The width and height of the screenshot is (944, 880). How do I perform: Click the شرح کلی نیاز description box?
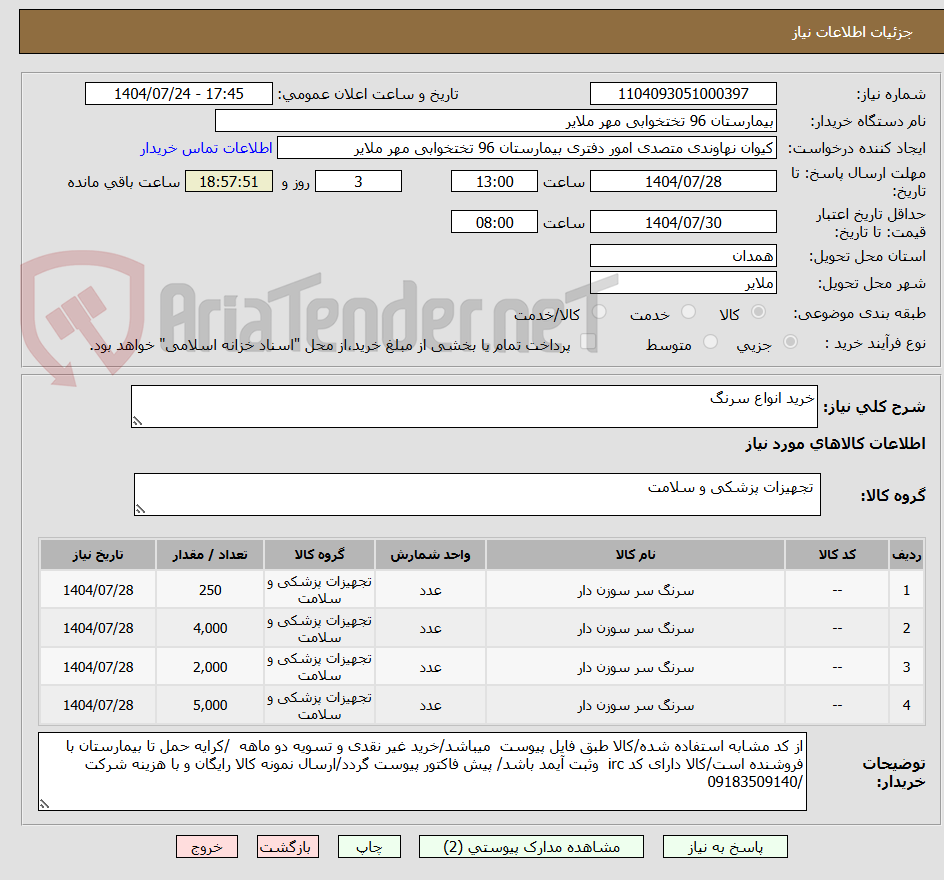point(474,404)
